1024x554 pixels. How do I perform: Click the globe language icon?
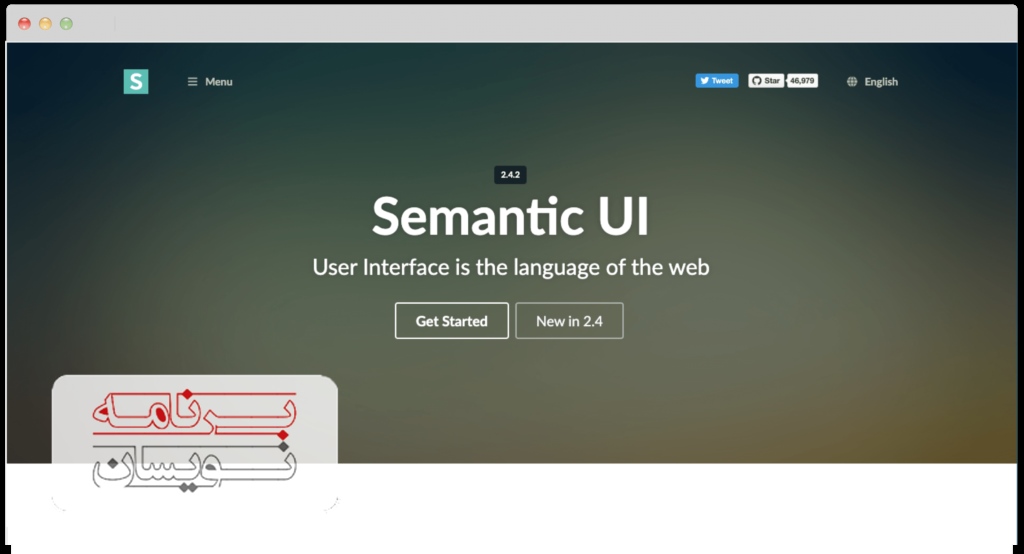tap(852, 82)
